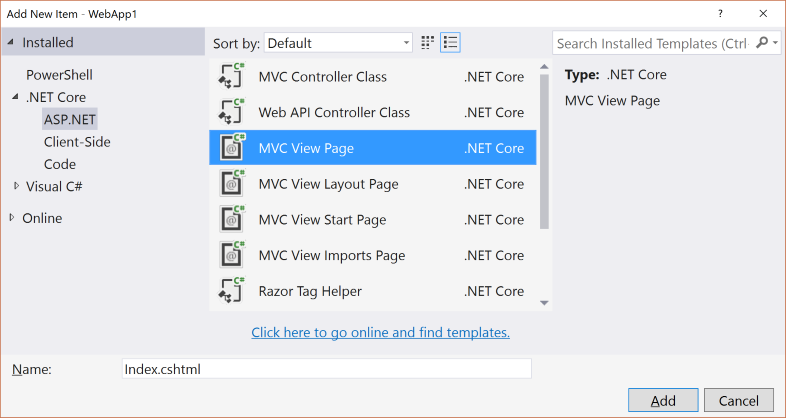
Task: Open the Sort by Default dropdown
Action: pos(338,43)
